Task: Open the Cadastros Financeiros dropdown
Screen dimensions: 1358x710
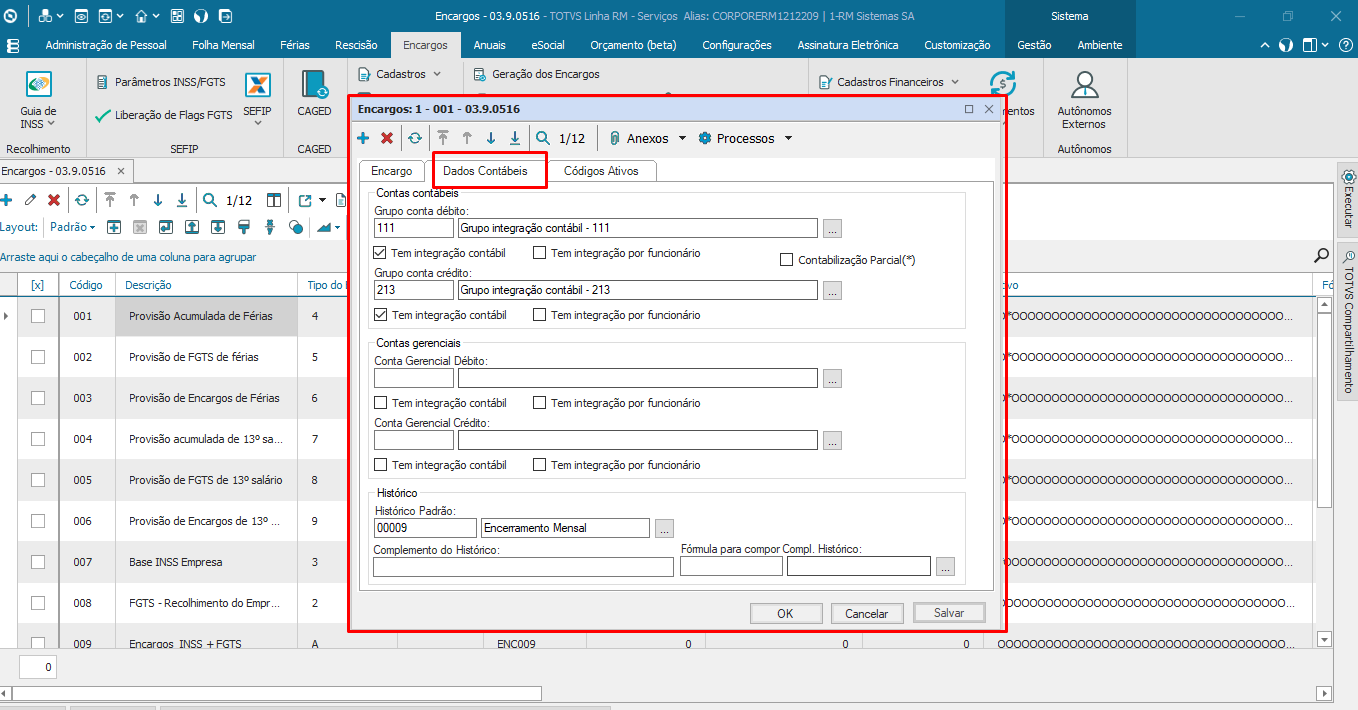Action: pos(889,82)
